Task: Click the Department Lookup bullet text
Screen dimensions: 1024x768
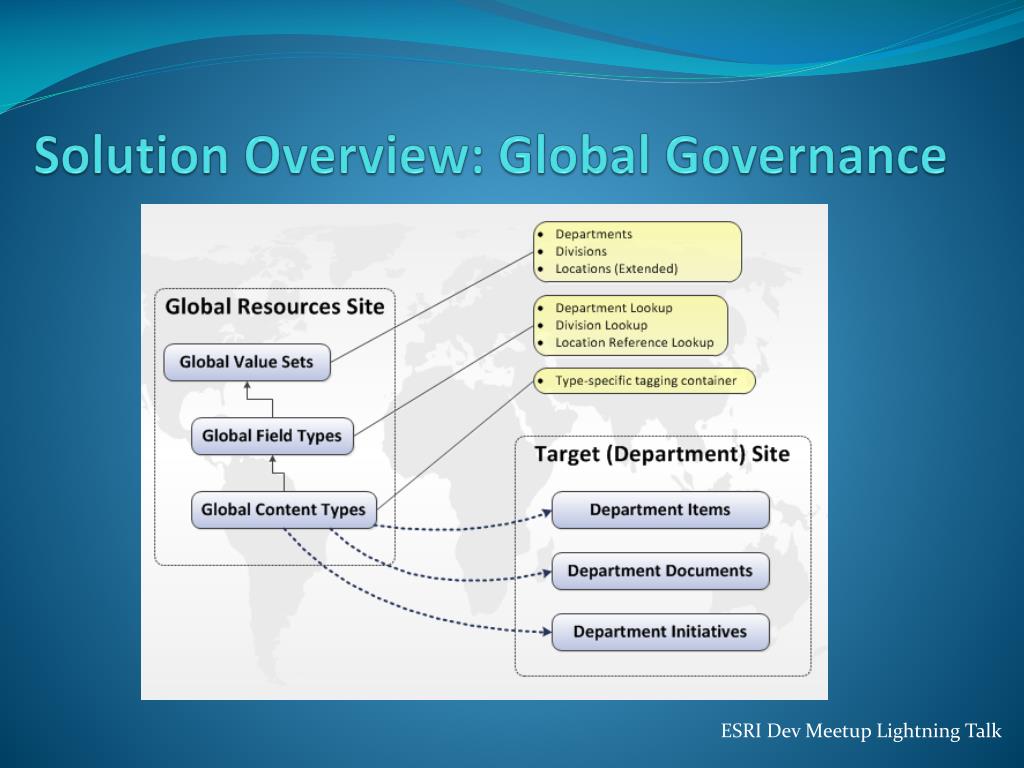Action: (614, 308)
